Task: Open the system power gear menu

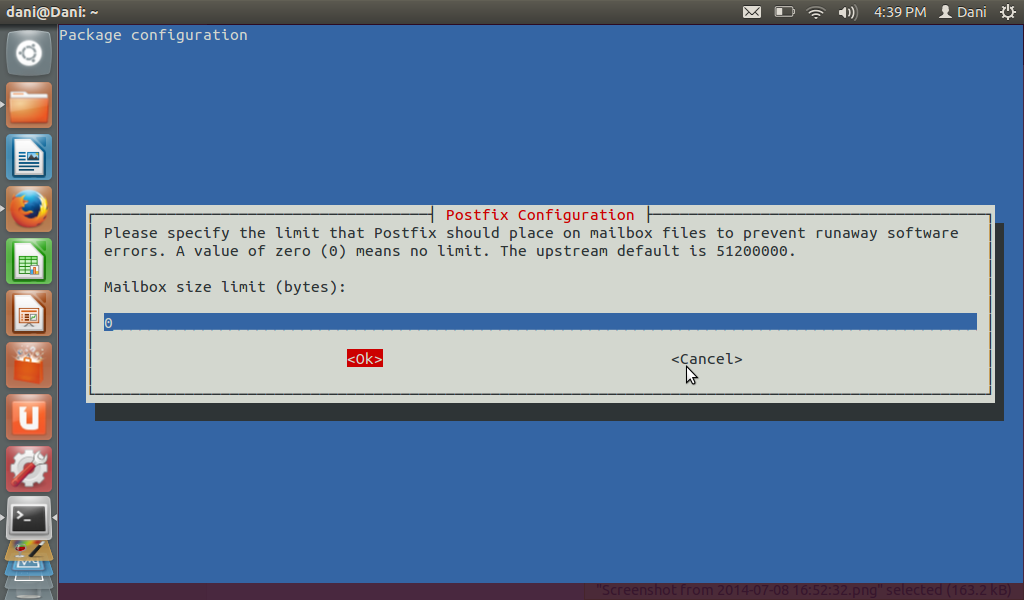Action: click(1008, 12)
